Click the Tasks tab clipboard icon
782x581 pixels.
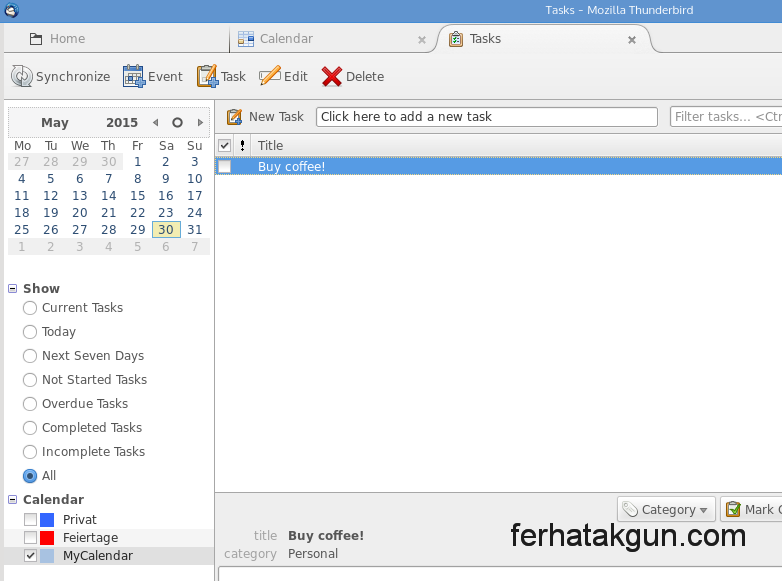point(456,39)
